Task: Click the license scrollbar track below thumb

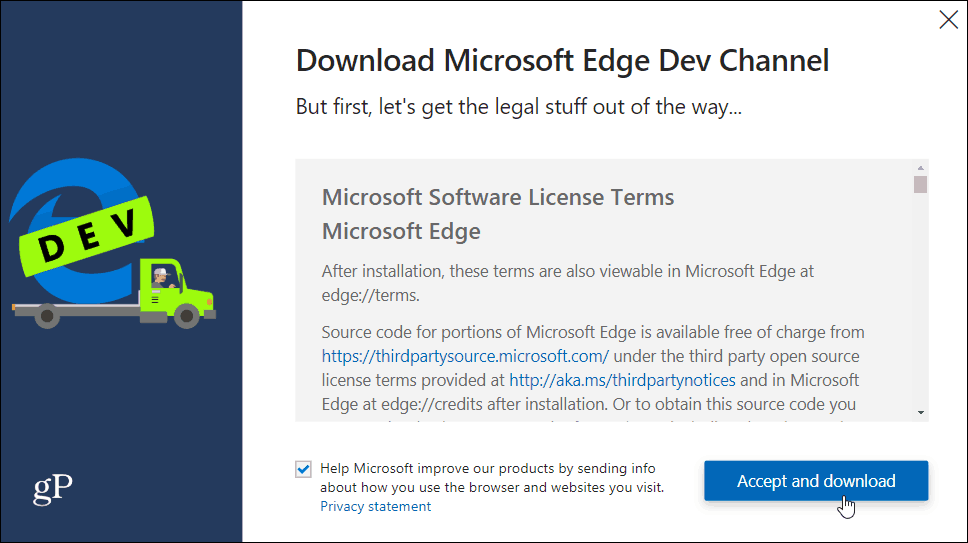Action: (920, 299)
